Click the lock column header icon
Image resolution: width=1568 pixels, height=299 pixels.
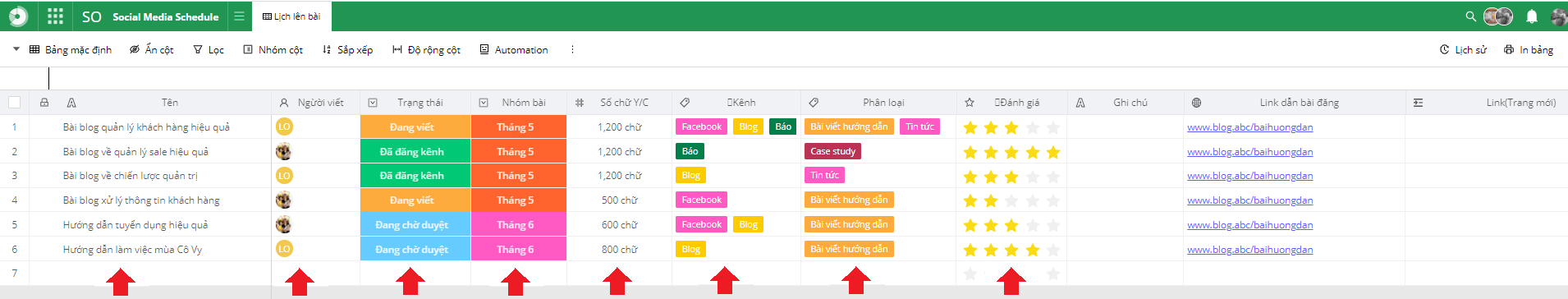(x=44, y=103)
